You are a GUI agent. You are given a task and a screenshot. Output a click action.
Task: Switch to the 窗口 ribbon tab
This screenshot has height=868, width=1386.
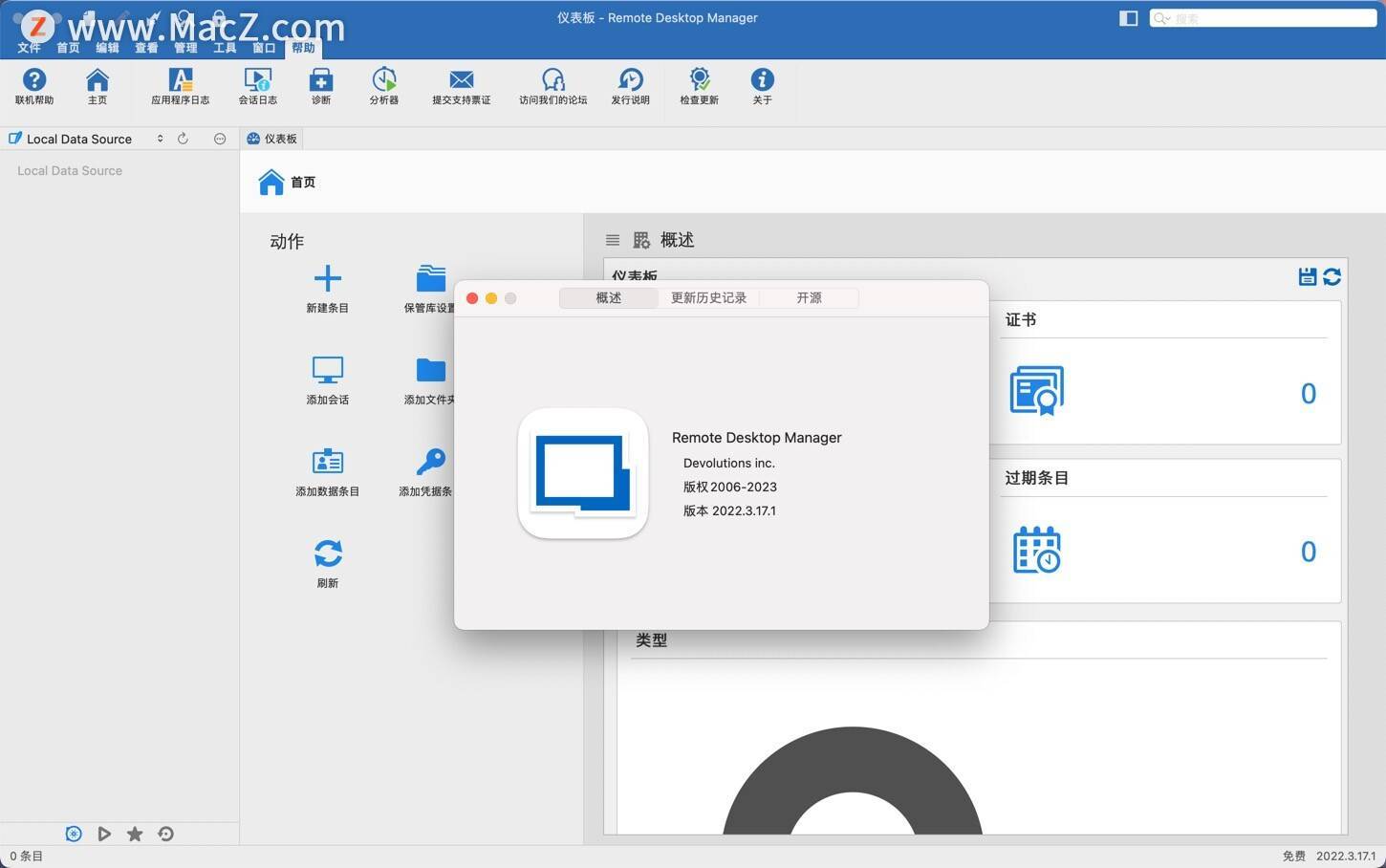[x=264, y=48]
